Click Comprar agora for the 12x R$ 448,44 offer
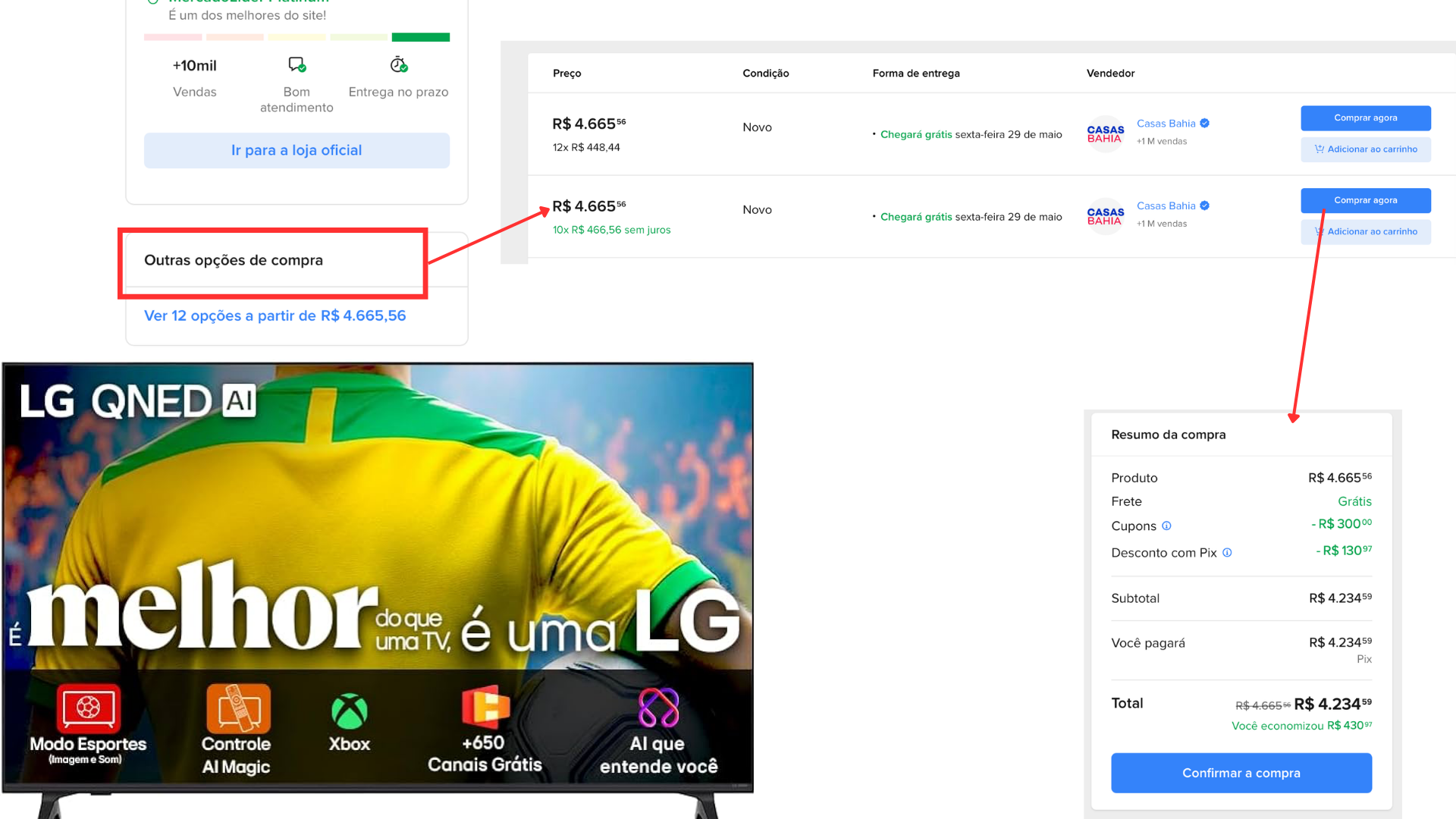 [x=1365, y=118]
